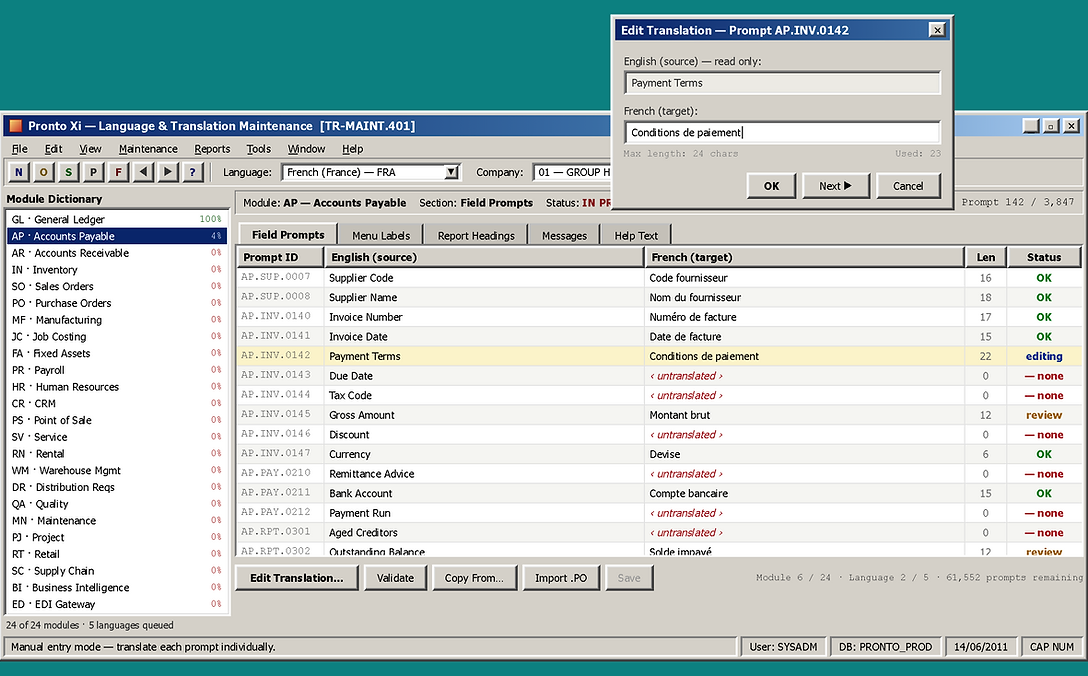Image resolution: width=1088 pixels, height=676 pixels.
Task: Switch to the Menu Labels tab
Action: [381, 235]
